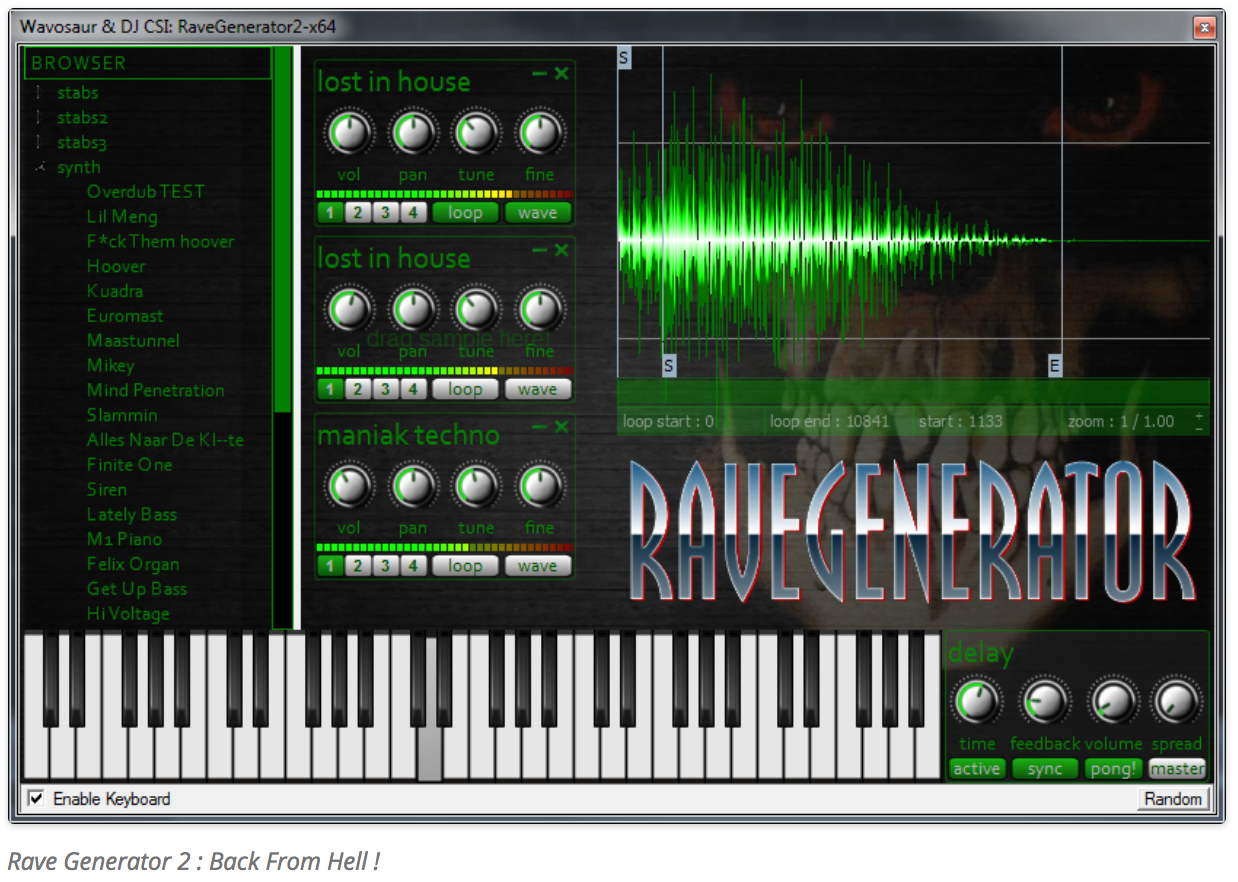This screenshot has width=1238, height=882.
Task: Click the start : 1133 readout
Action: [960, 421]
